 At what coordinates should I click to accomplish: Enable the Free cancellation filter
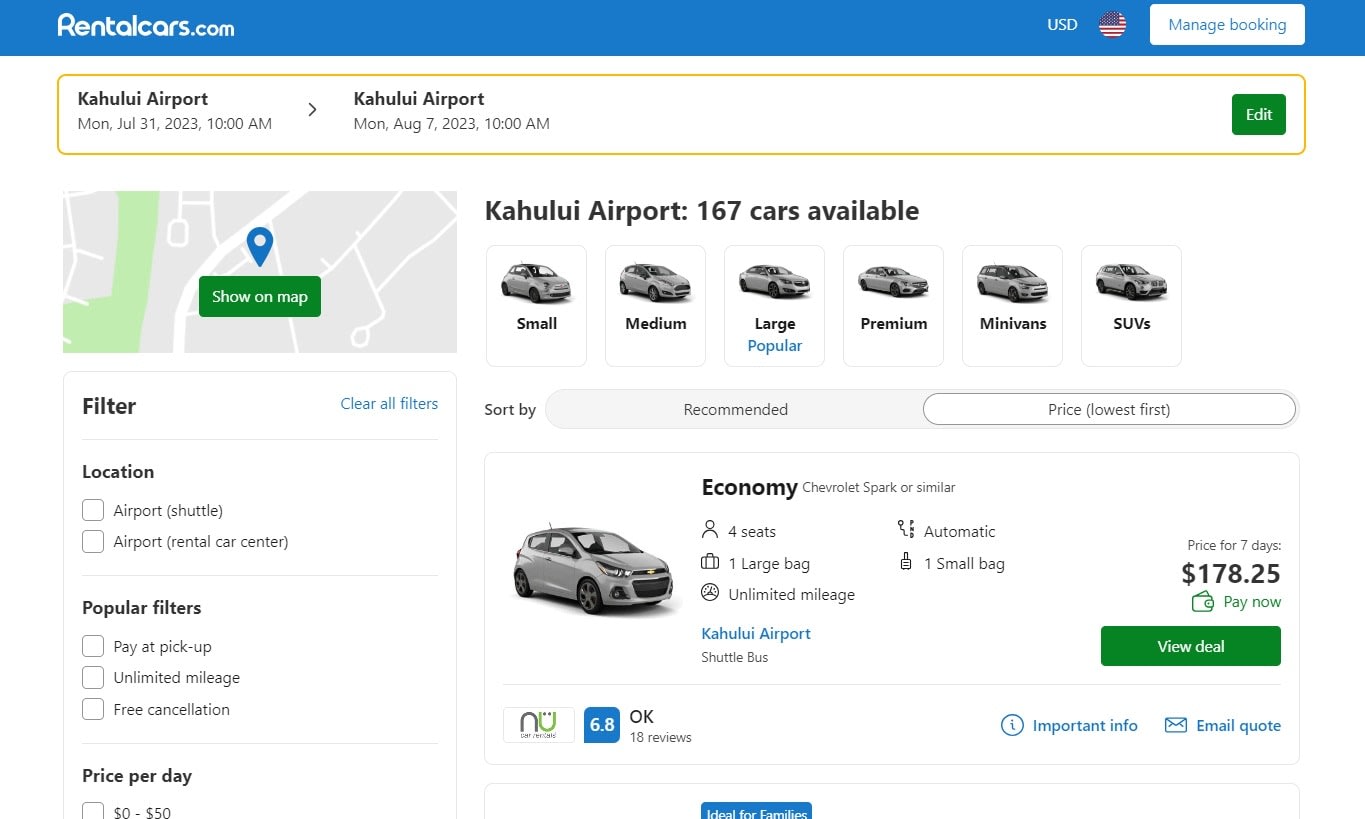pyautogui.click(x=93, y=709)
